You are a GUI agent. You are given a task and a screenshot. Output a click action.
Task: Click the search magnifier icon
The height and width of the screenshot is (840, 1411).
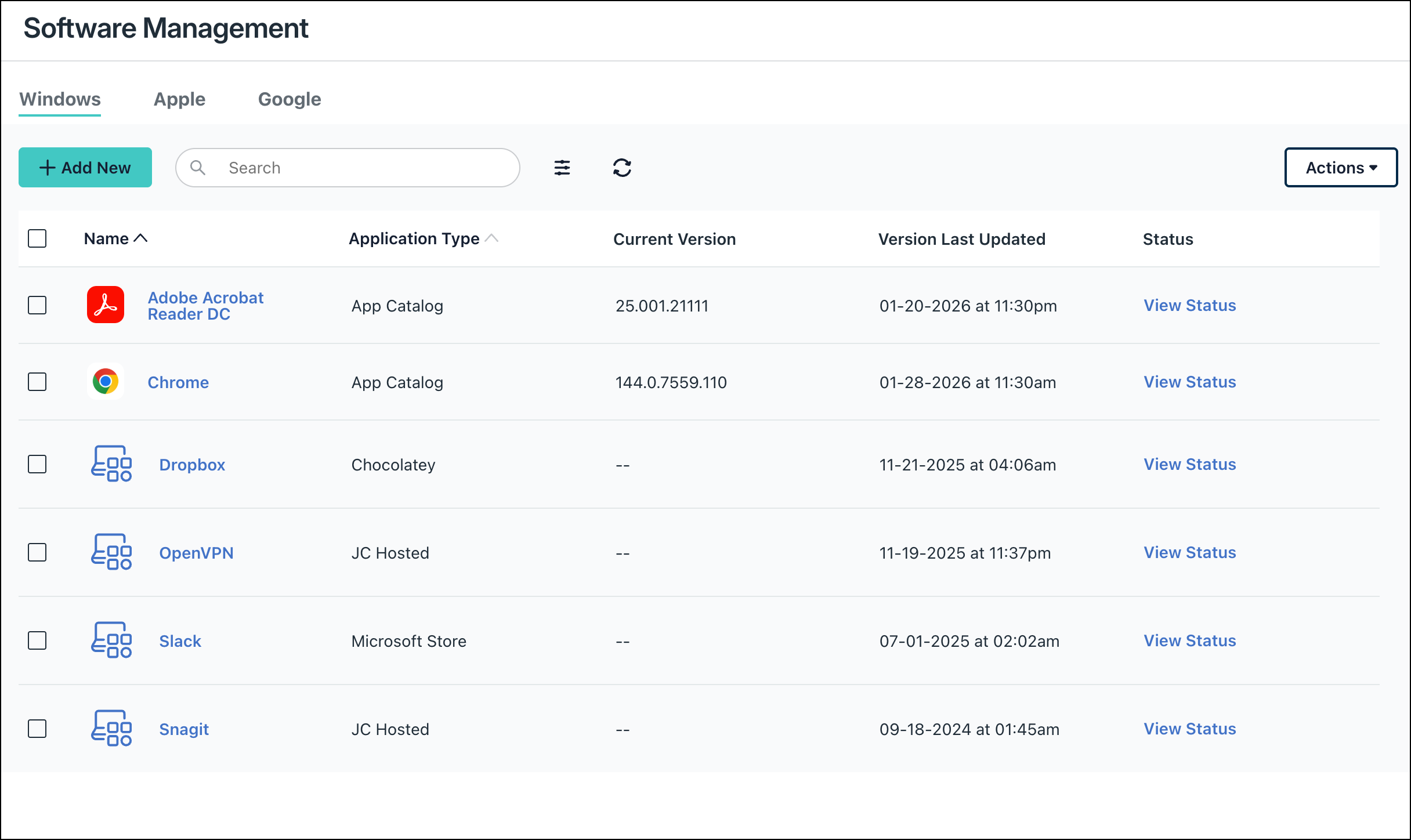click(198, 168)
